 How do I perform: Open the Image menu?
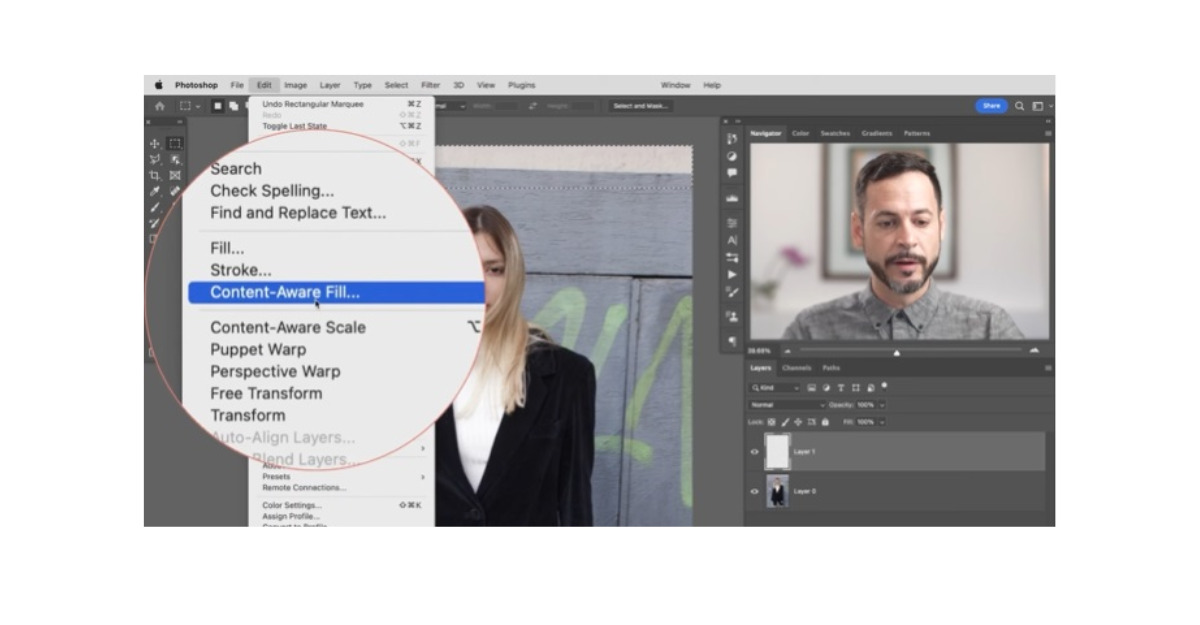295,86
